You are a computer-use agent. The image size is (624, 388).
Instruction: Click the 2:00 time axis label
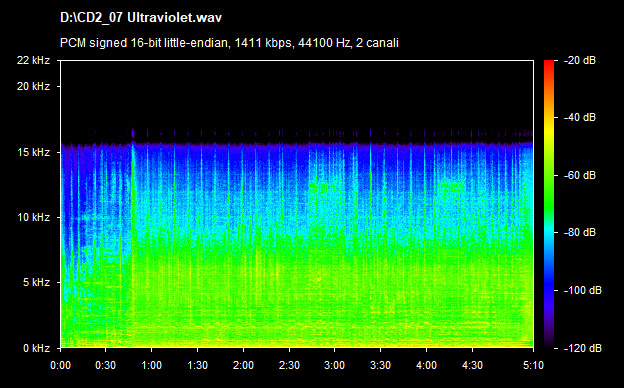pos(244,365)
